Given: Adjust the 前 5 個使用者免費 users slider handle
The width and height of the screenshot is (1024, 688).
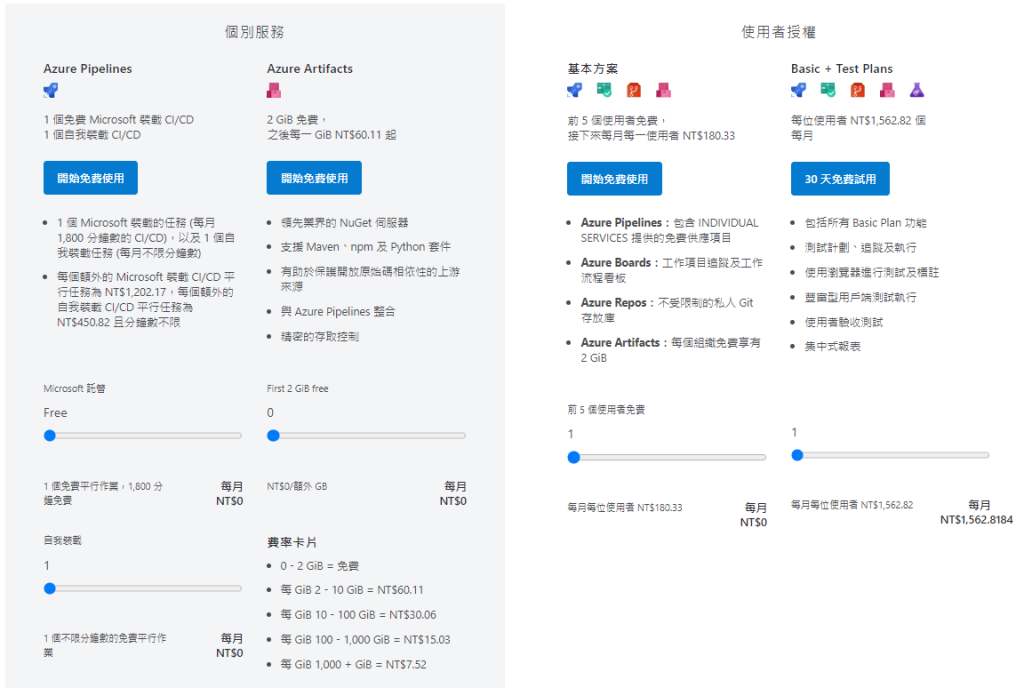Looking at the screenshot, I should tap(573, 457).
